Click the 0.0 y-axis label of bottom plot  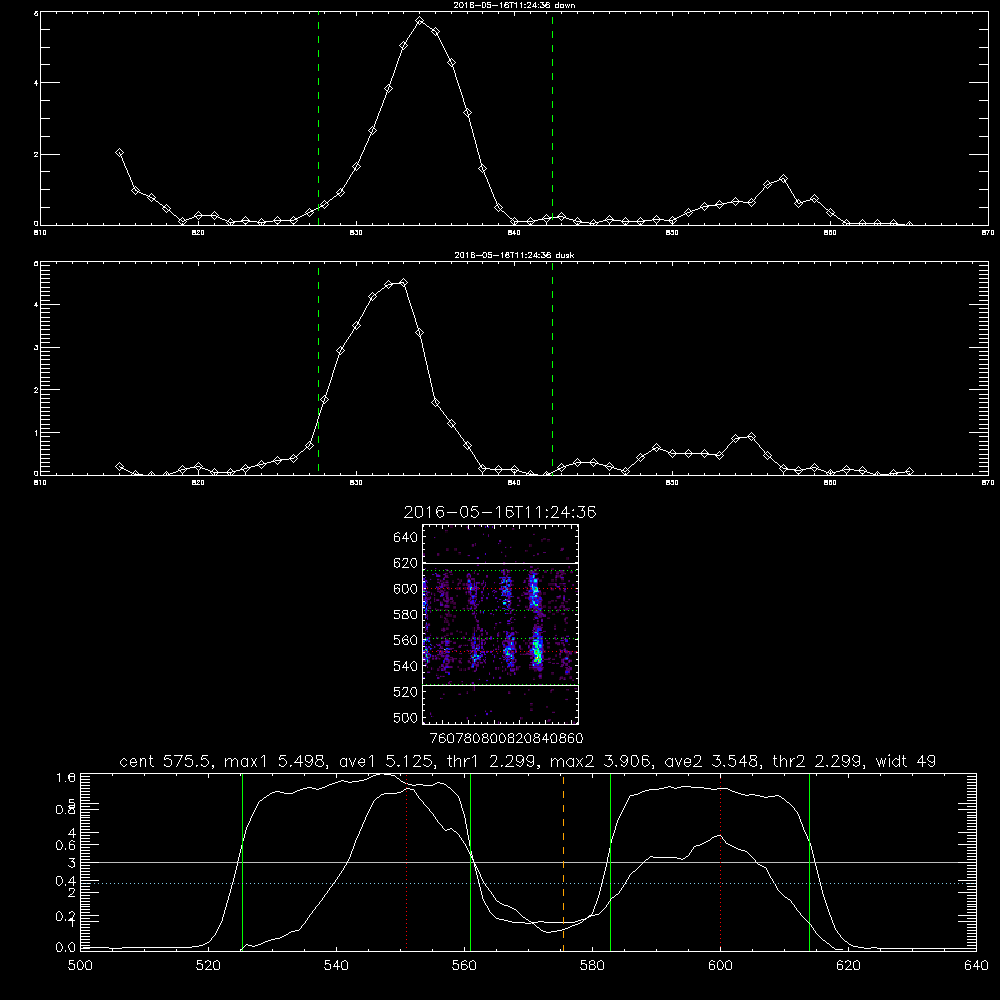point(66,948)
